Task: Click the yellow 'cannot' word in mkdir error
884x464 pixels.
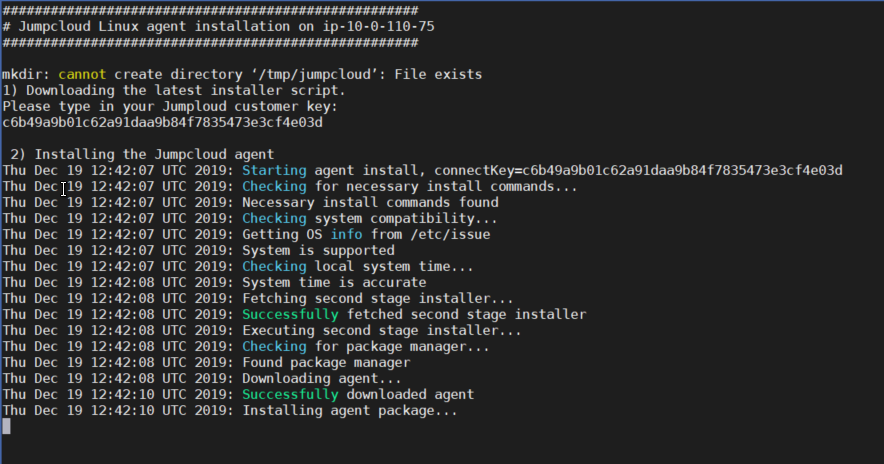Action: (x=82, y=74)
